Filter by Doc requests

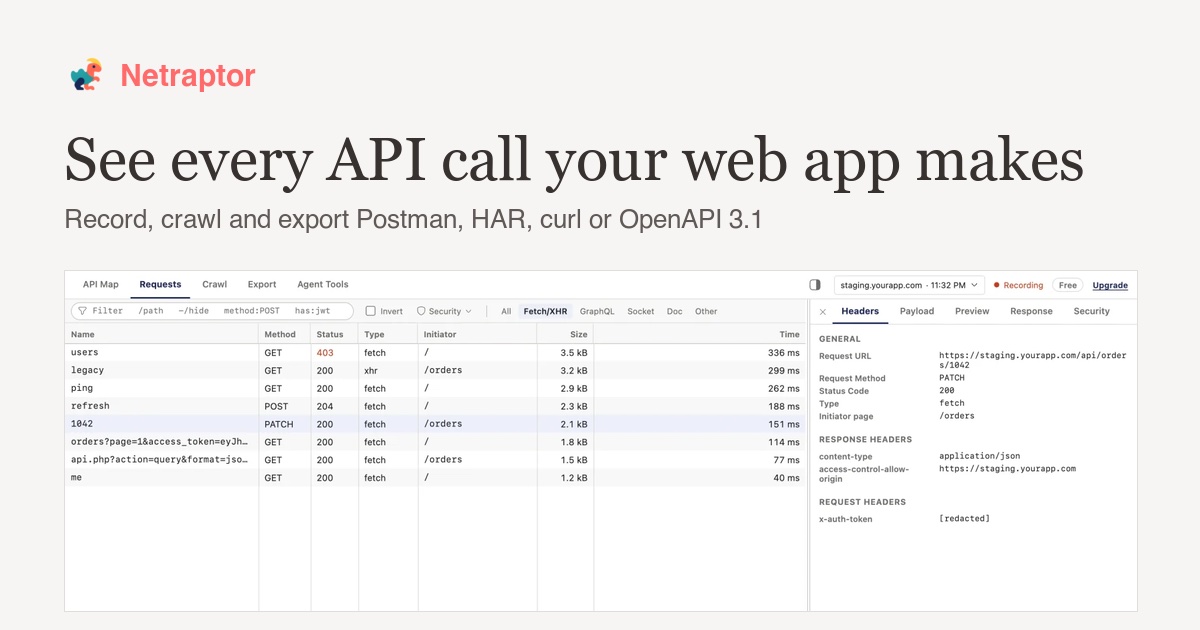(x=675, y=311)
